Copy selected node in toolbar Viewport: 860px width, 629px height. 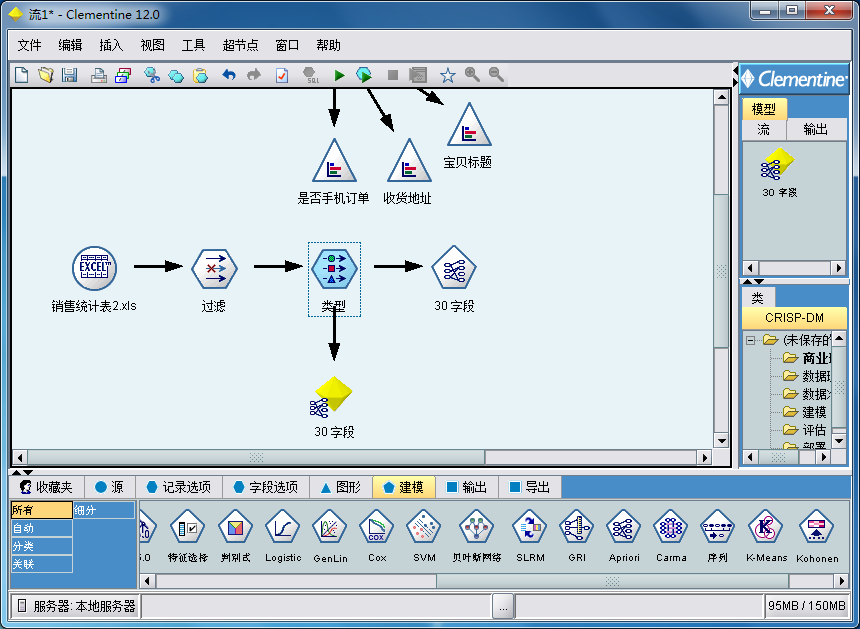click(x=176, y=76)
